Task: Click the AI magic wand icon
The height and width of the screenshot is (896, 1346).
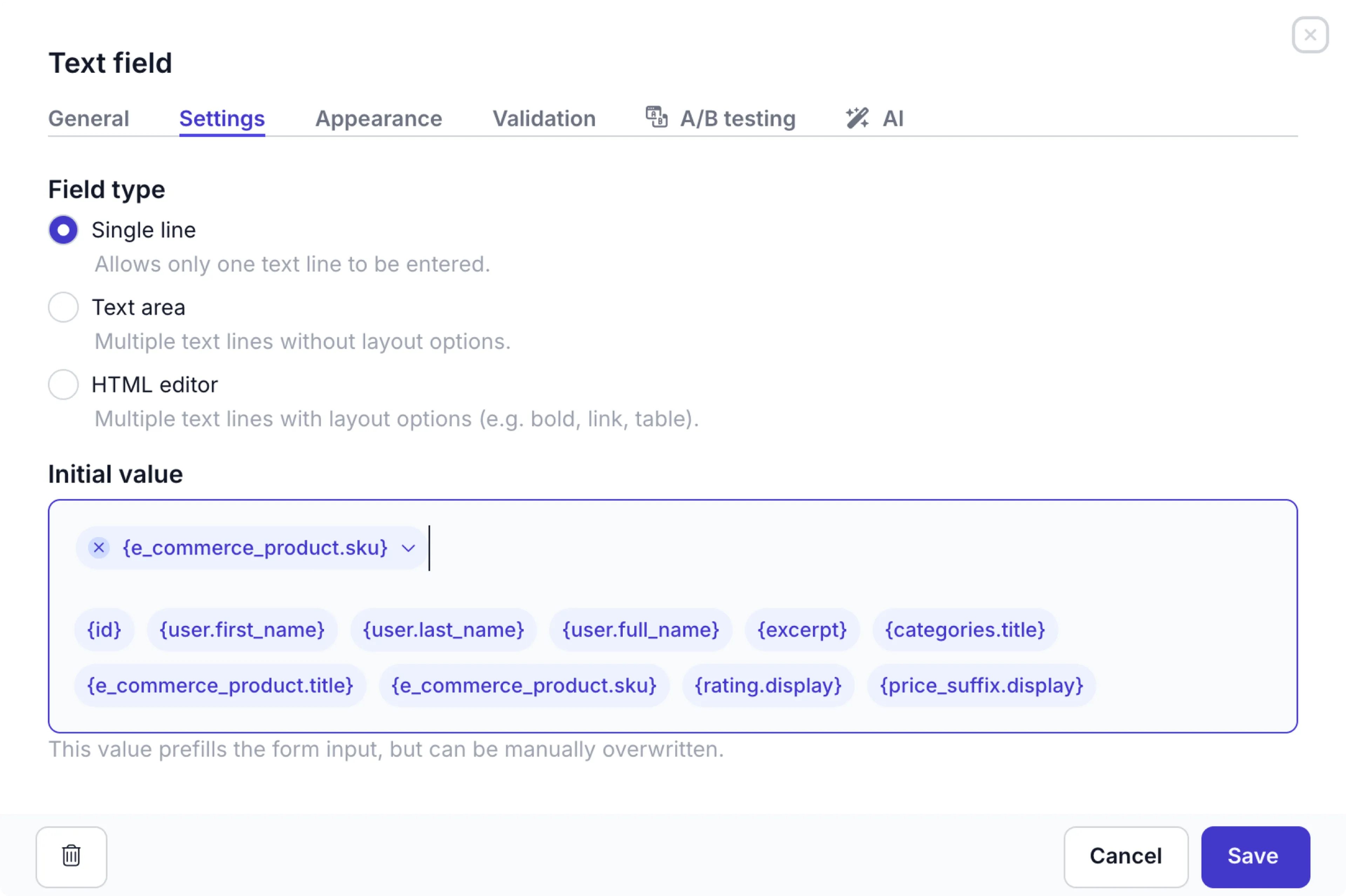Action: [x=857, y=118]
